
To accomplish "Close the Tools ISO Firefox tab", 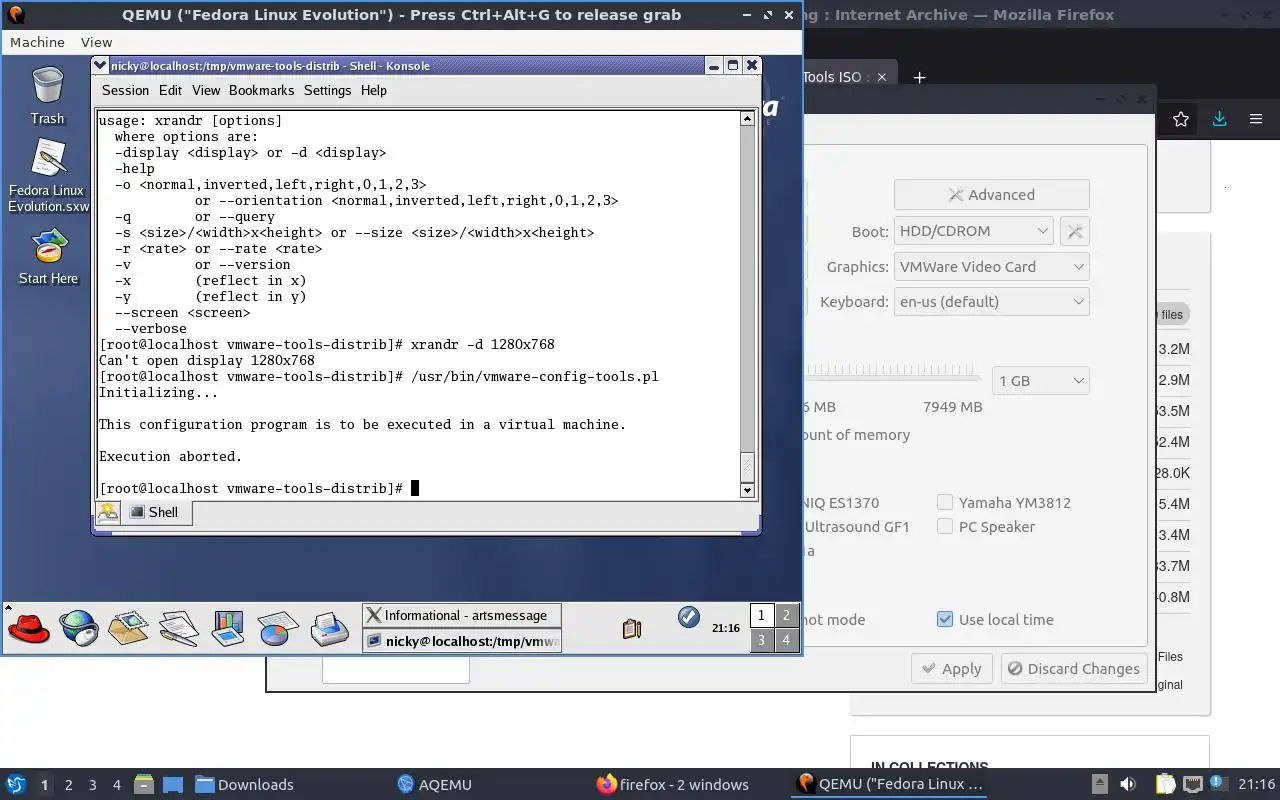I will [882, 77].
